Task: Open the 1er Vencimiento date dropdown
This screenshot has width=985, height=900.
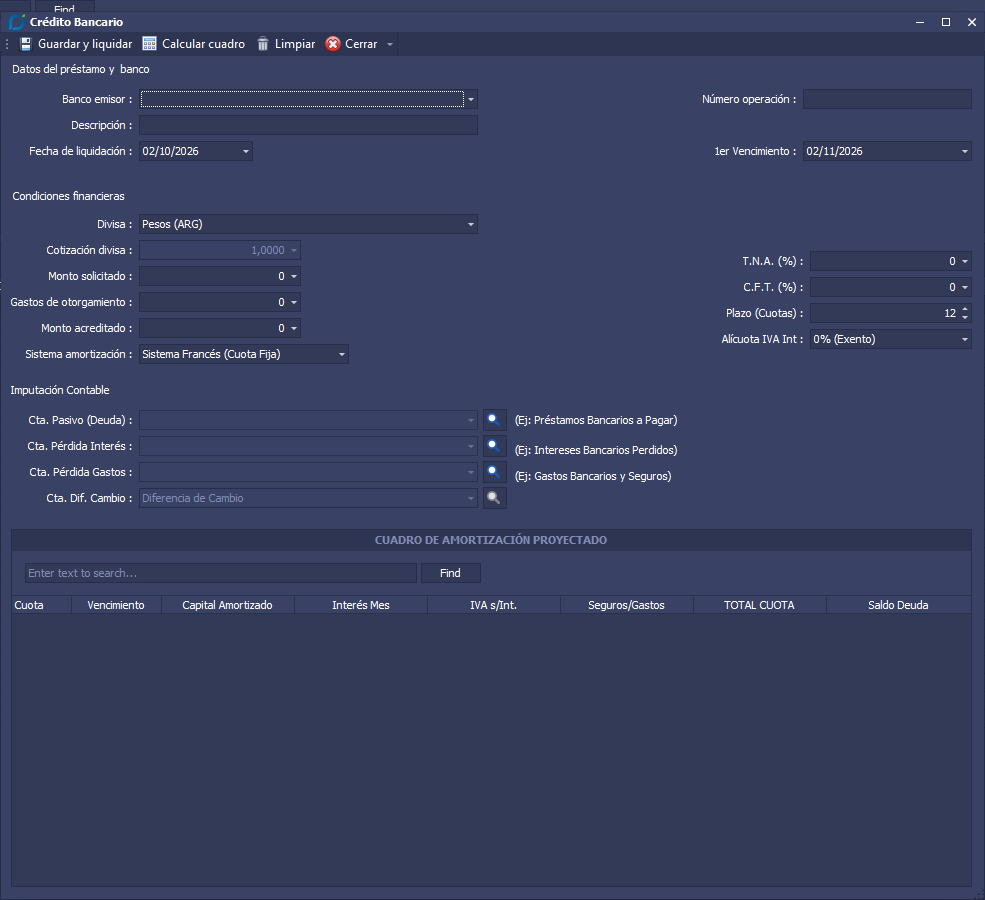Action: coord(965,151)
